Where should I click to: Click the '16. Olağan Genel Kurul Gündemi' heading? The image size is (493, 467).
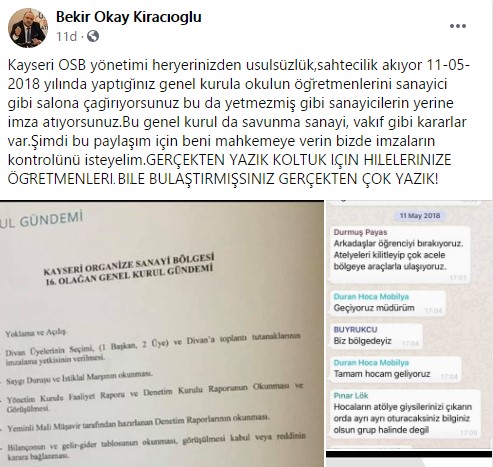coord(129,276)
